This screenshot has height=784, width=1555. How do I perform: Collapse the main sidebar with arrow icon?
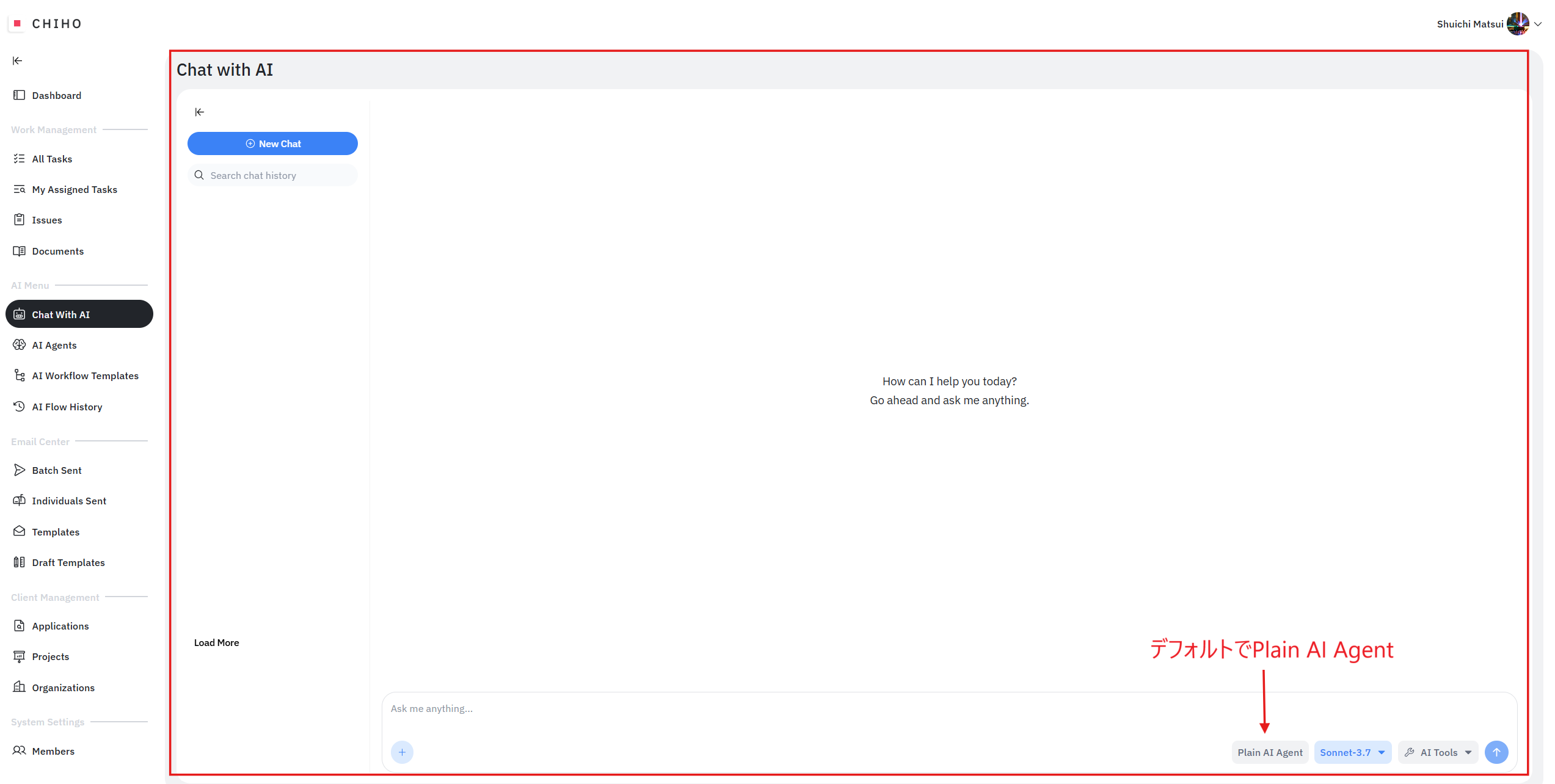[17, 60]
